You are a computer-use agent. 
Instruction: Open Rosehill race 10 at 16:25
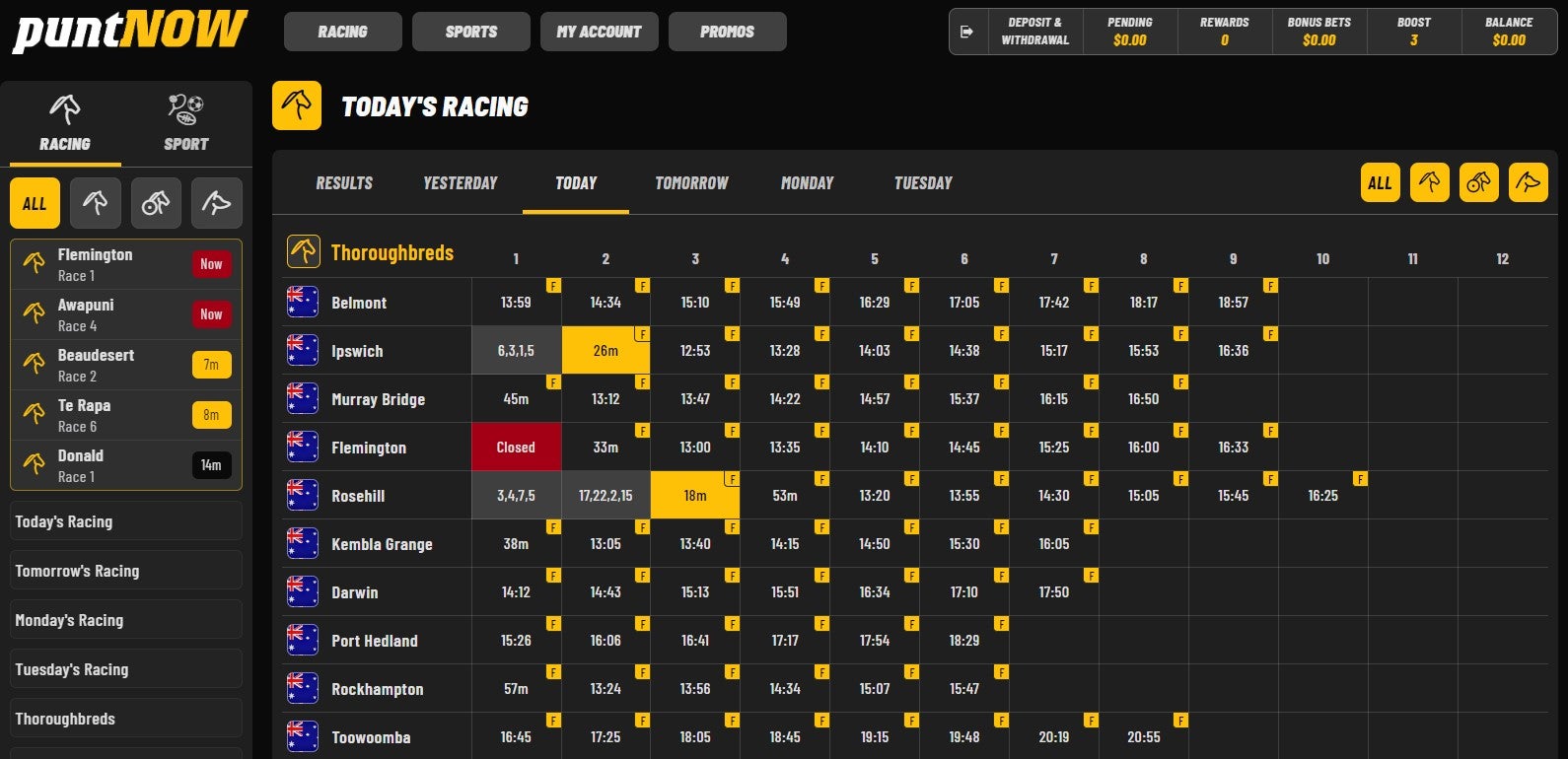pyautogui.click(x=1323, y=495)
